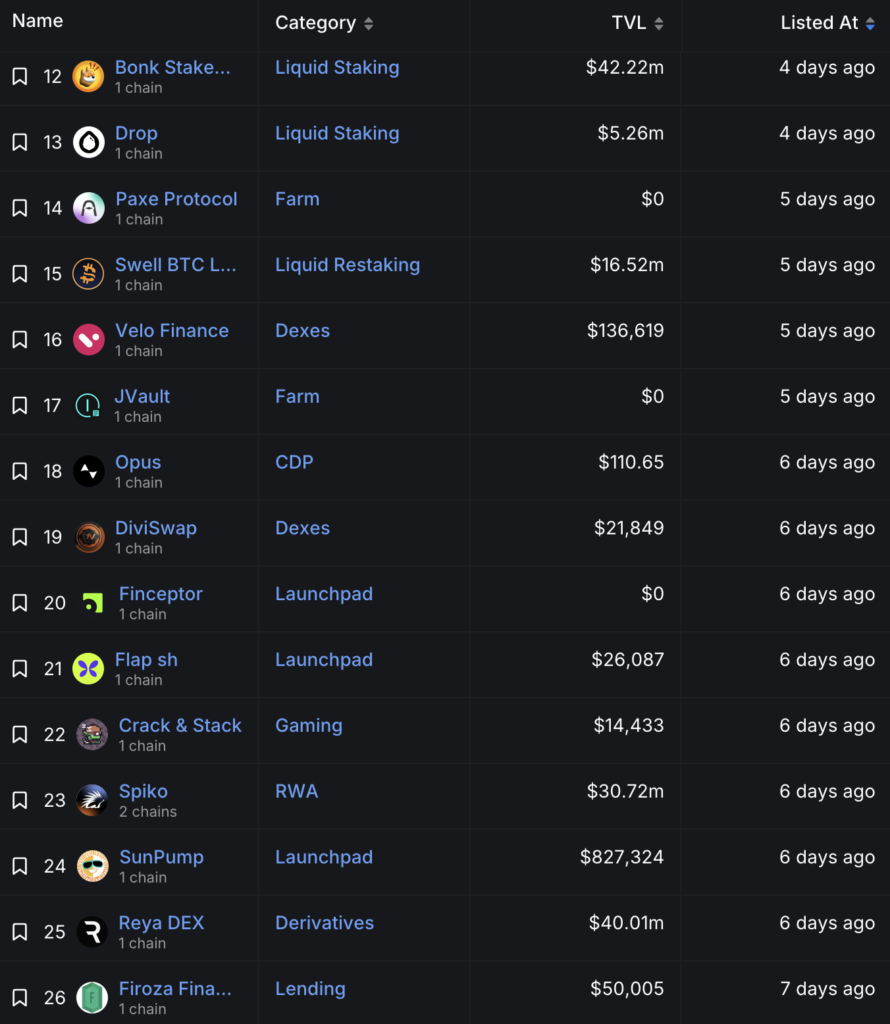The height and width of the screenshot is (1024, 890).
Task: Open the DiviSwap protocol page
Action: [x=156, y=528]
